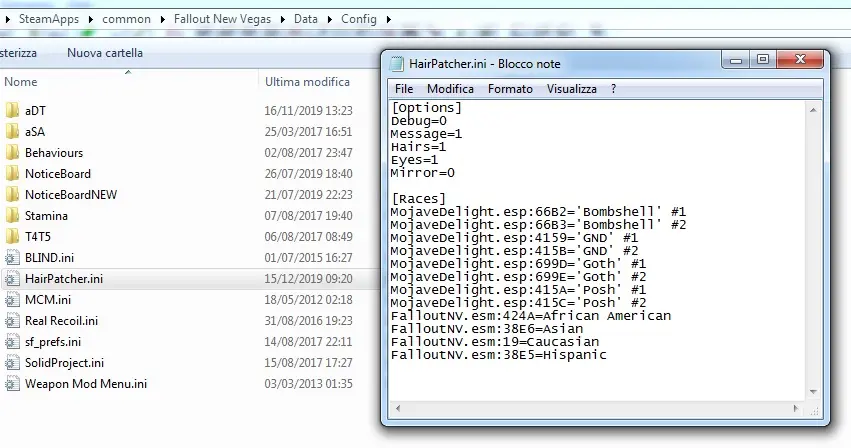Click the sf_prefs.ini file icon
Viewport: 851px width, 448px height.
point(12,341)
